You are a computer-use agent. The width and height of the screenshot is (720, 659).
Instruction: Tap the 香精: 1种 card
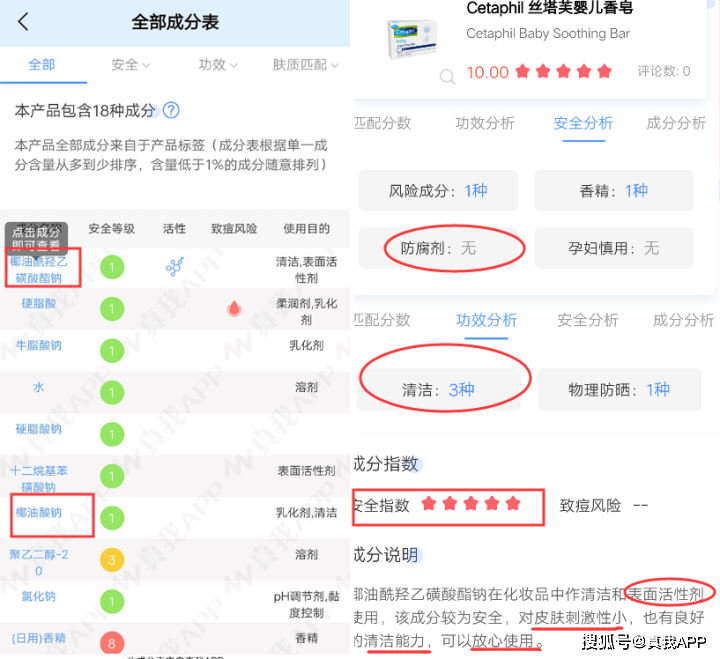pos(613,191)
